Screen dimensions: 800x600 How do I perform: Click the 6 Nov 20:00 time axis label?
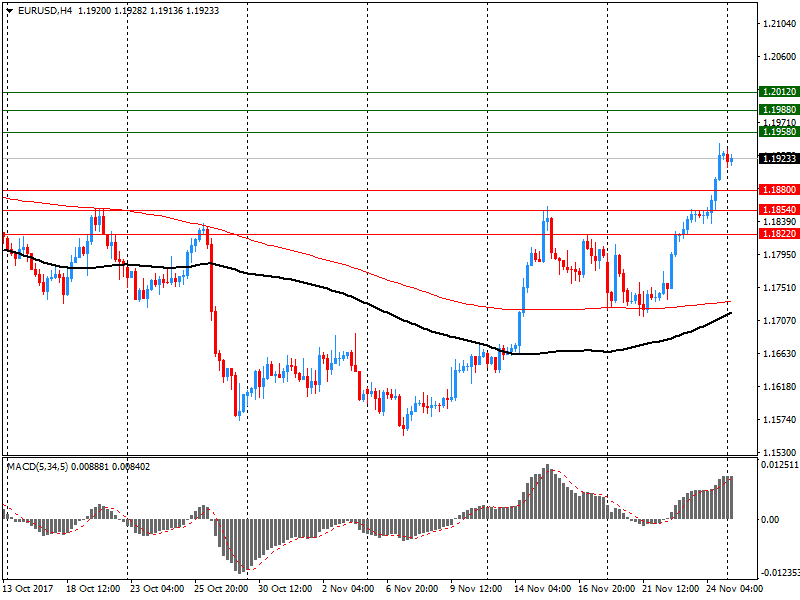(412, 589)
